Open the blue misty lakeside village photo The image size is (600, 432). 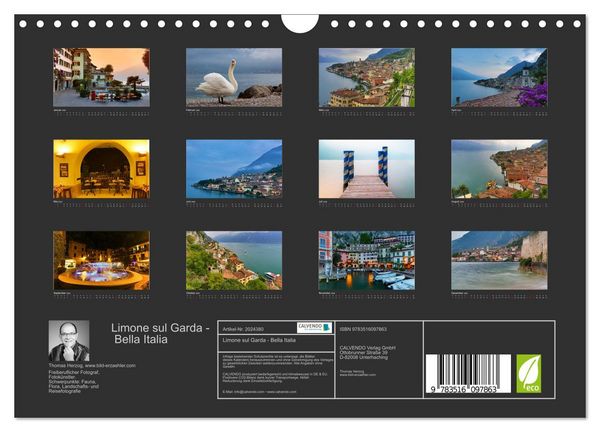click(x=234, y=169)
